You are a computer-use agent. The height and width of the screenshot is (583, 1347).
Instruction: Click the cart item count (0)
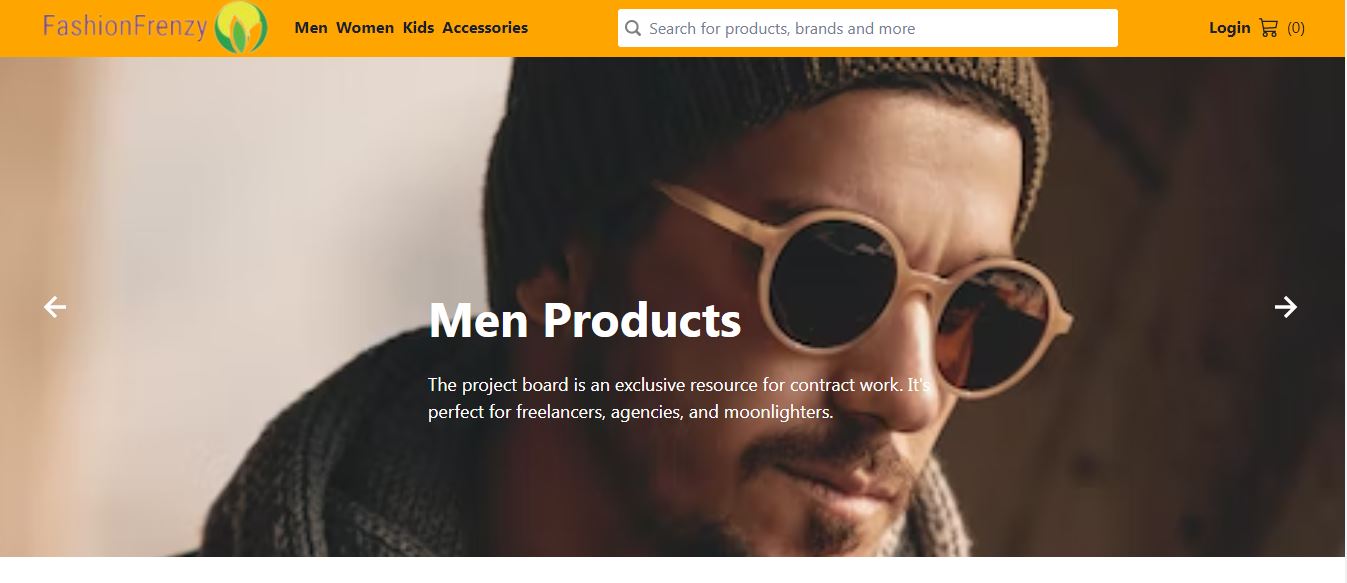[x=1296, y=28]
